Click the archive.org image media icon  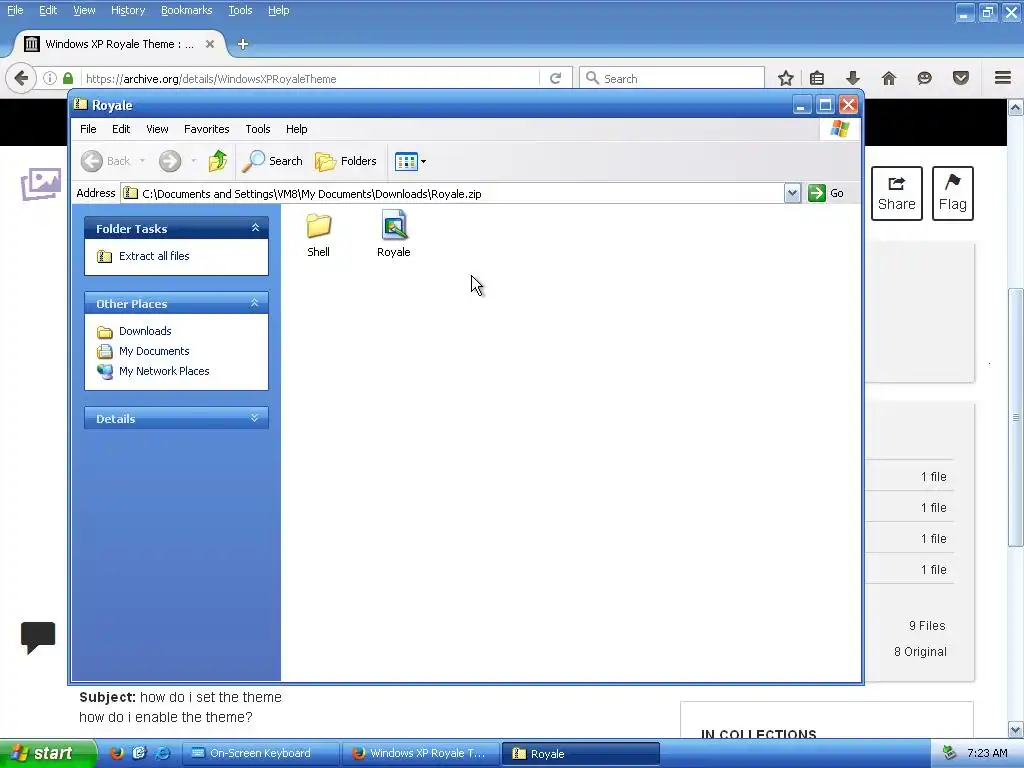40,184
